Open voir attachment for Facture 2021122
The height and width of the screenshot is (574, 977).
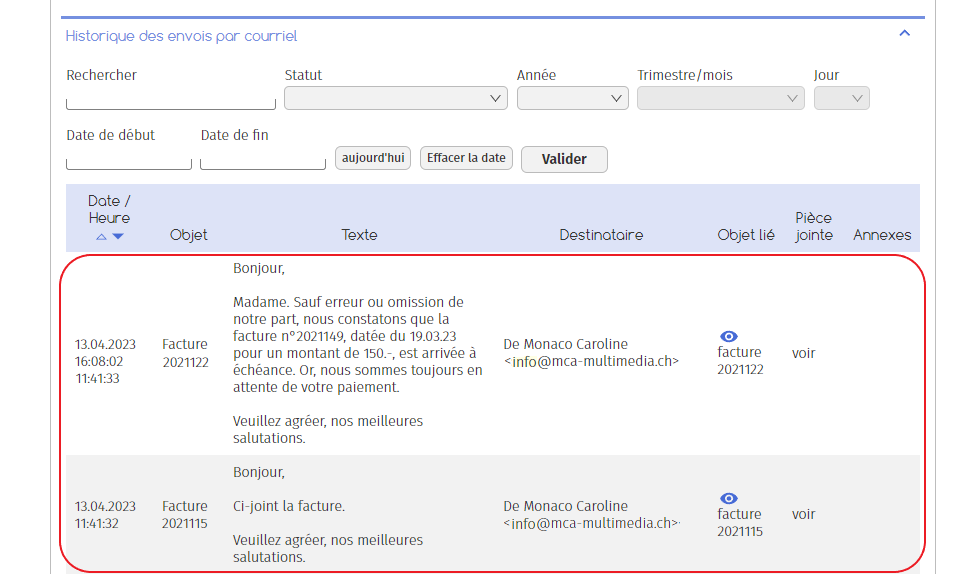pyautogui.click(x=803, y=353)
